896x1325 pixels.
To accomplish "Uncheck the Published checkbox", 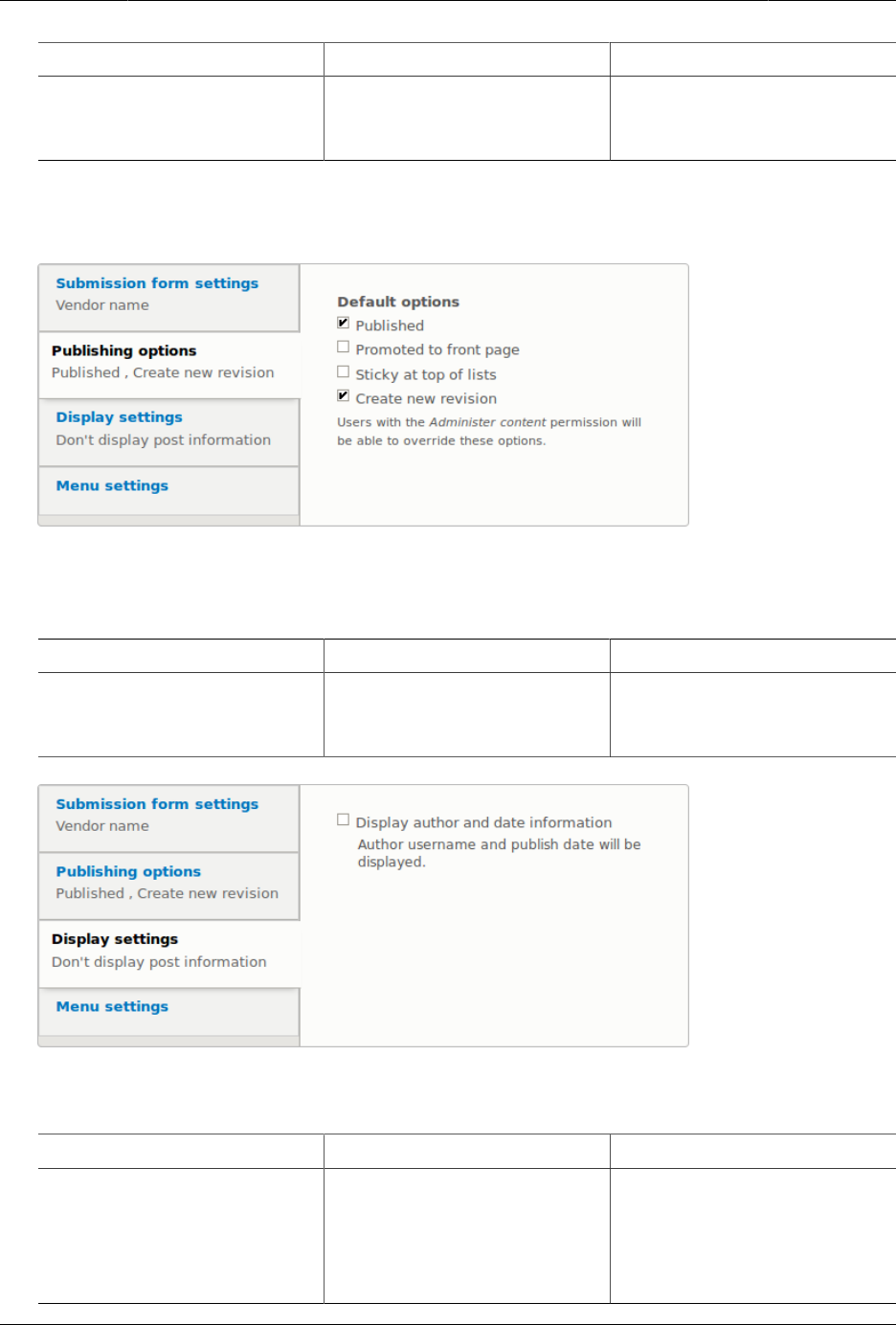I will tap(343, 324).
